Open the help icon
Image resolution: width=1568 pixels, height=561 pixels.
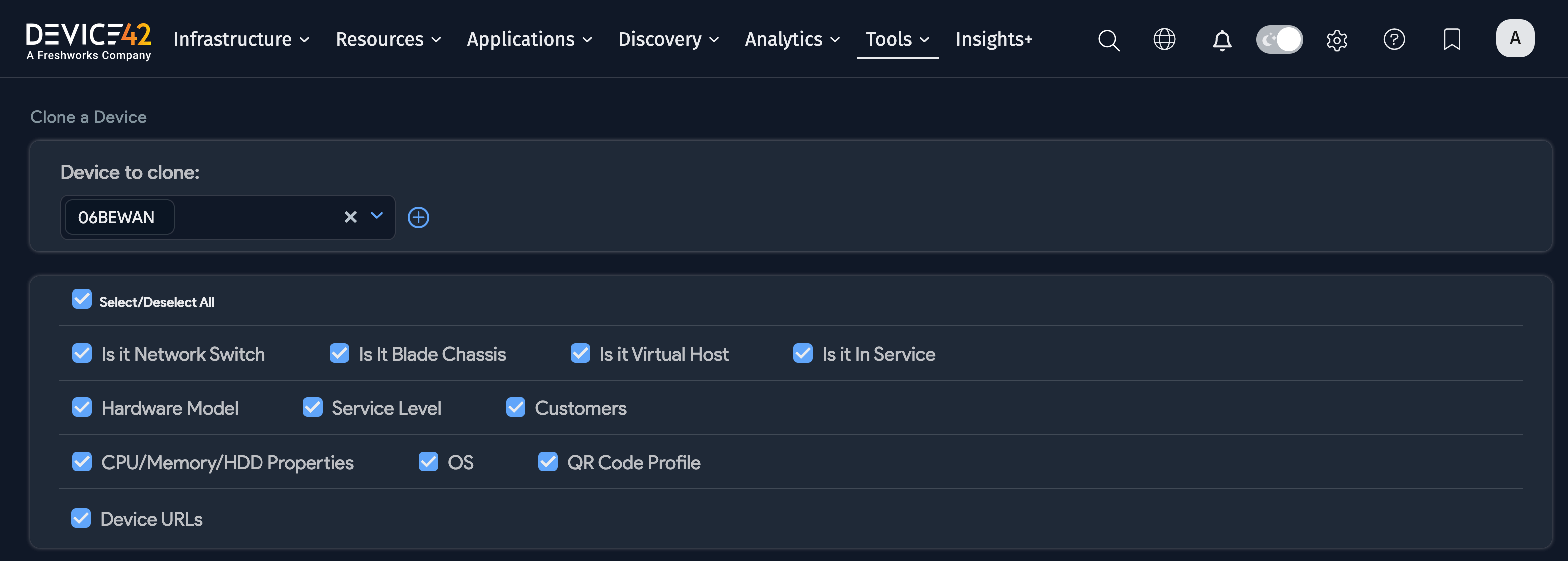(x=1394, y=40)
